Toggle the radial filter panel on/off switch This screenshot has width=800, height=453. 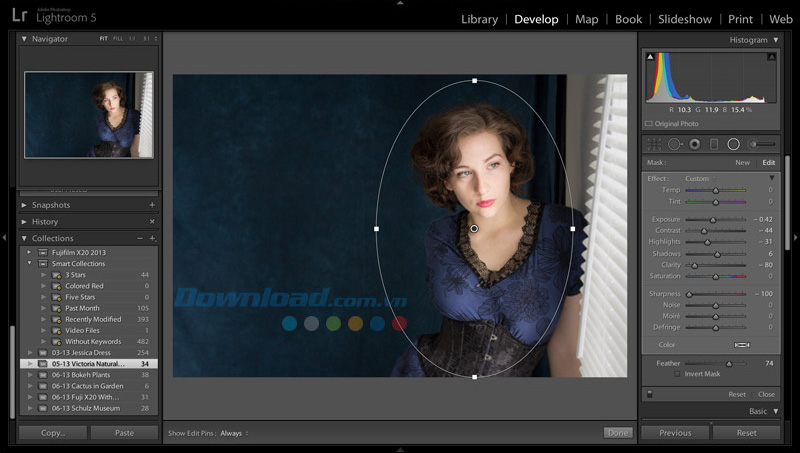[651, 394]
